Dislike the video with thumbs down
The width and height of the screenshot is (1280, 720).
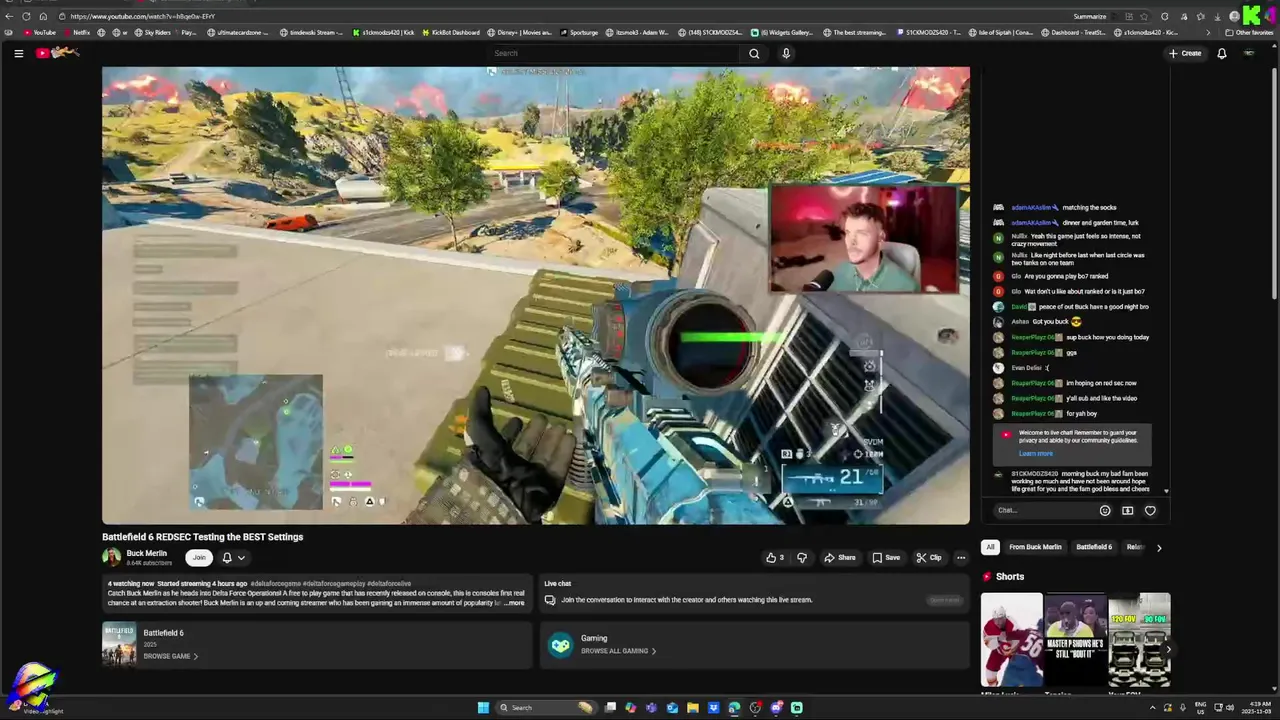pyautogui.click(x=801, y=557)
